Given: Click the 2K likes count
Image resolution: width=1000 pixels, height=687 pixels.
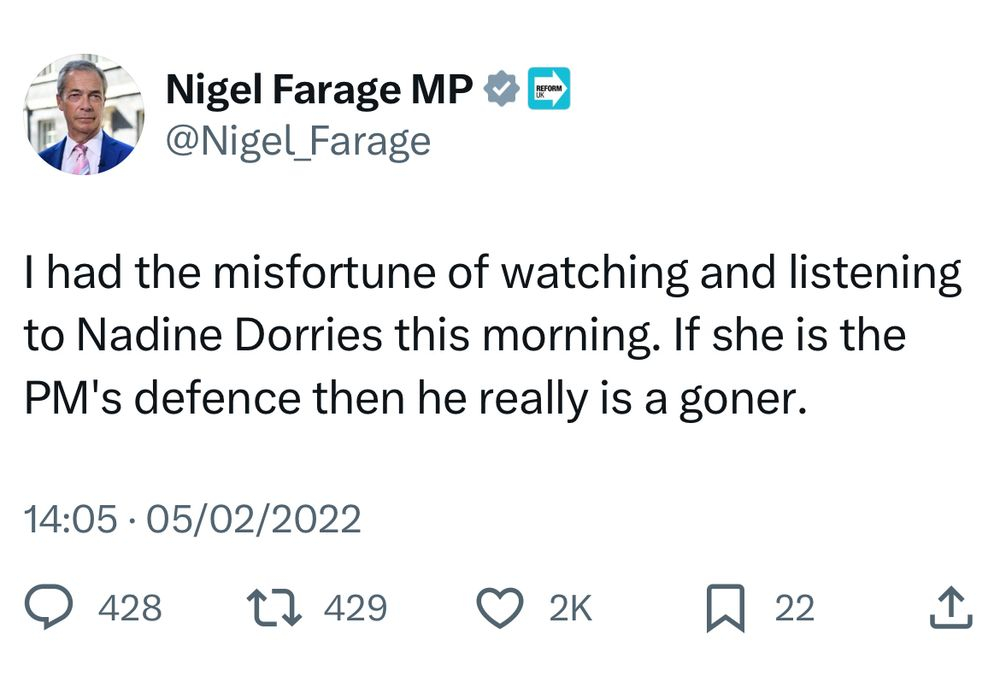Looking at the screenshot, I should (x=570, y=608).
